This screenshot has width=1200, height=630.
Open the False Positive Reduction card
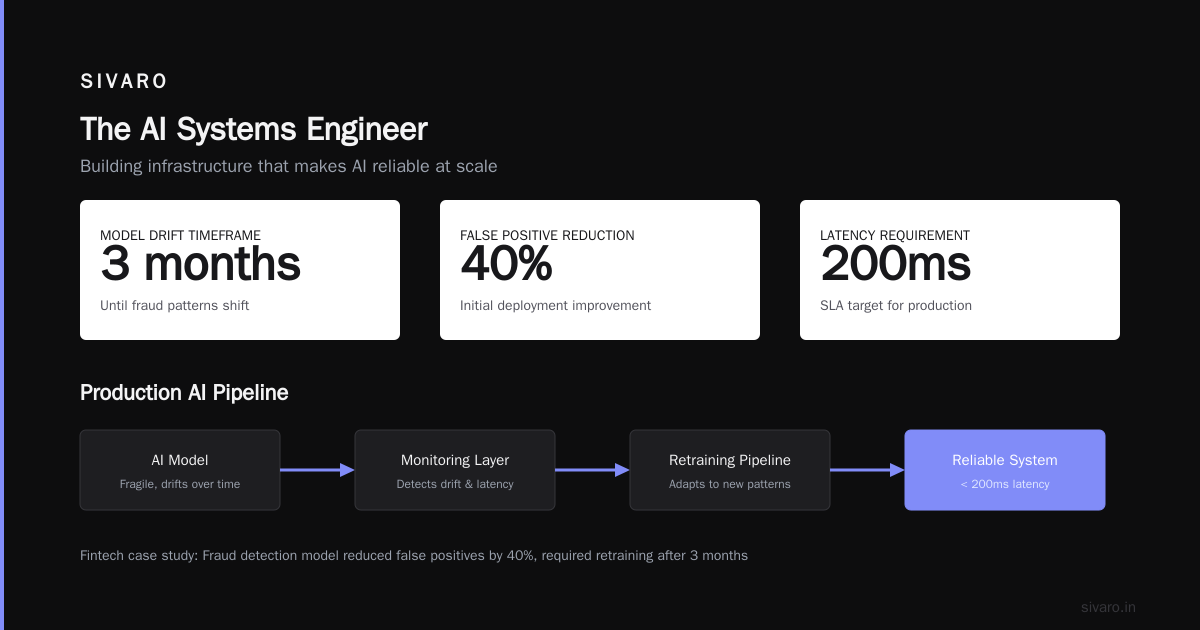(x=600, y=270)
